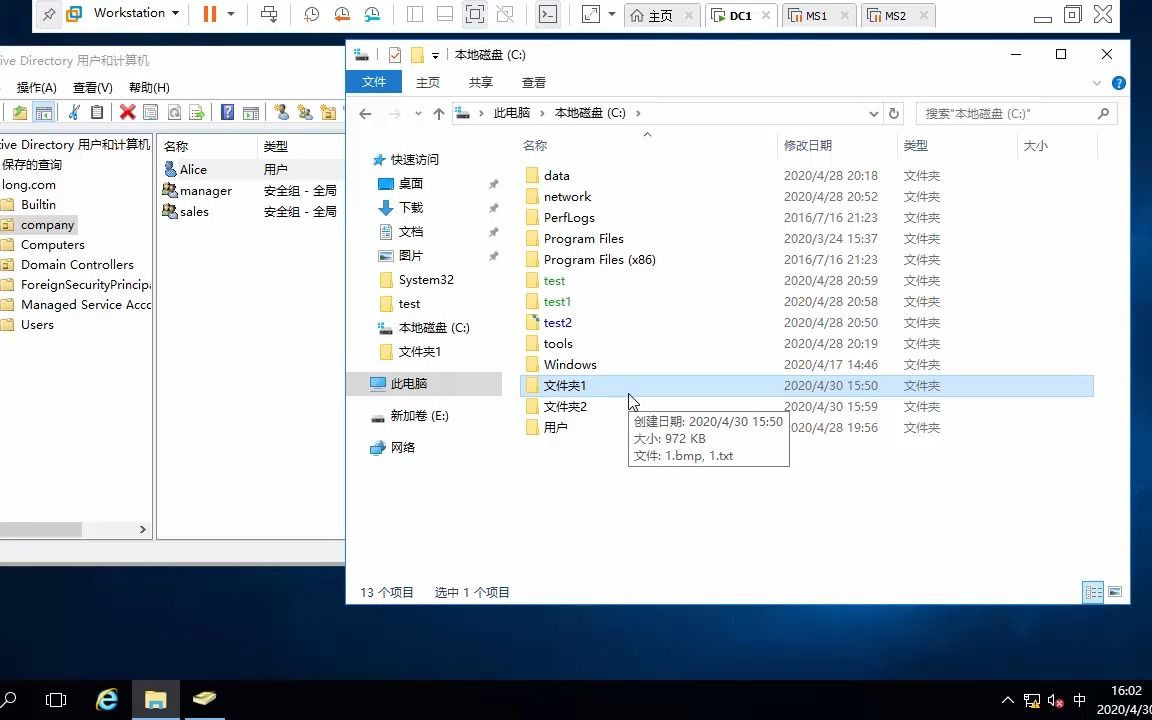Switch to the MS2 VM tab
The width and height of the screenshot is (1152, 720).
pyautogui.click(x=897, y=15)
